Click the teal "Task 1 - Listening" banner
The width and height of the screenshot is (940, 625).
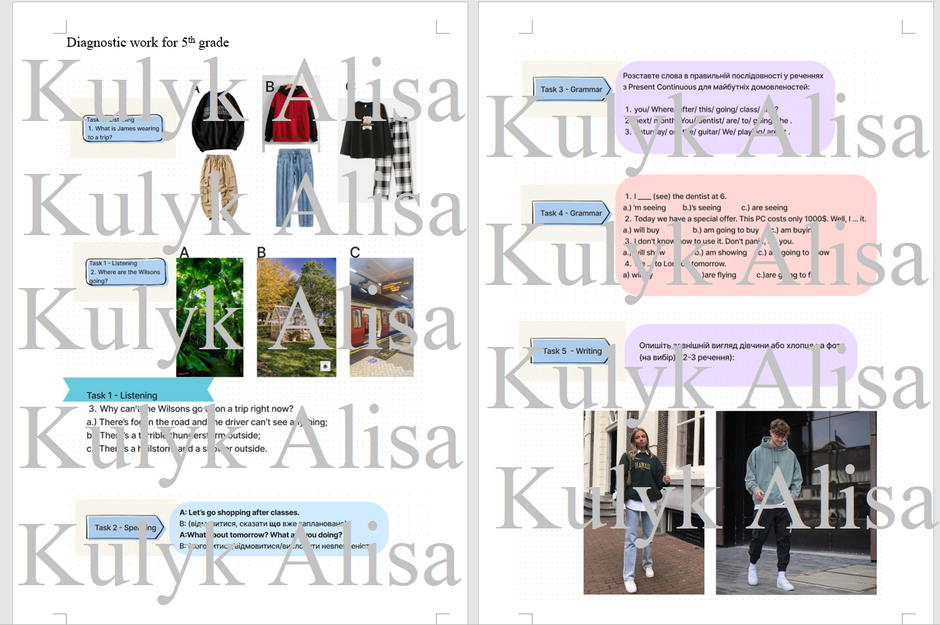click(x=138, y=390)
